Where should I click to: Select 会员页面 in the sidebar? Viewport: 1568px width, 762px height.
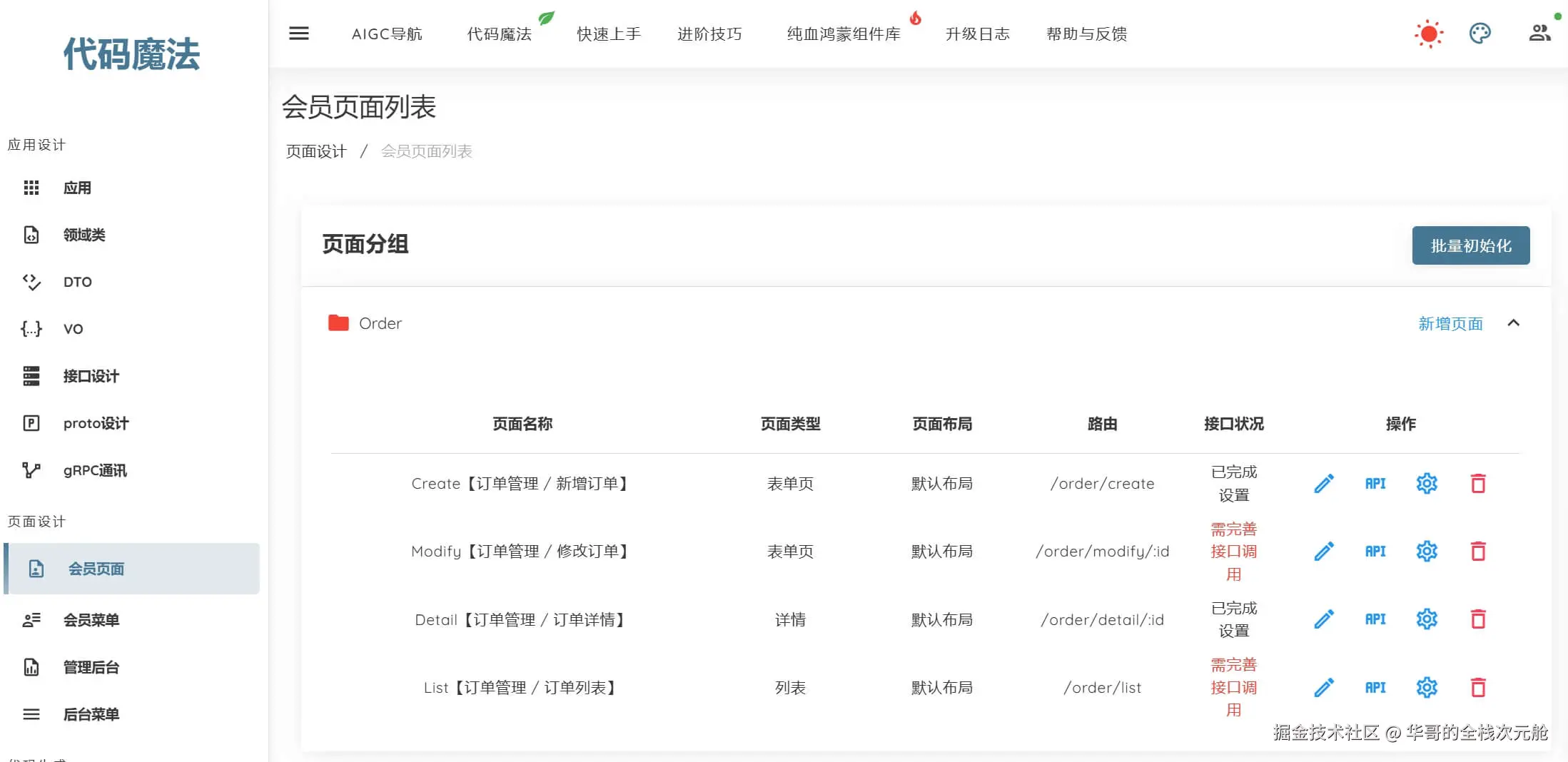coord(132,569)
